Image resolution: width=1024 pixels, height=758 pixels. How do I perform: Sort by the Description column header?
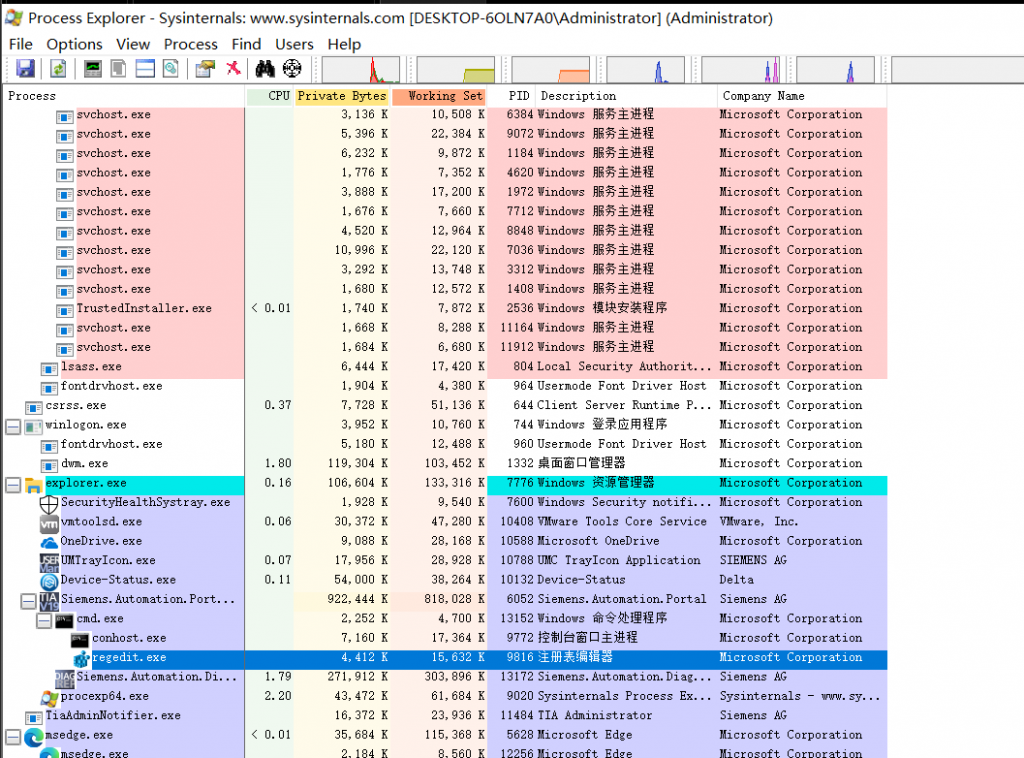[x=627, y=96]
